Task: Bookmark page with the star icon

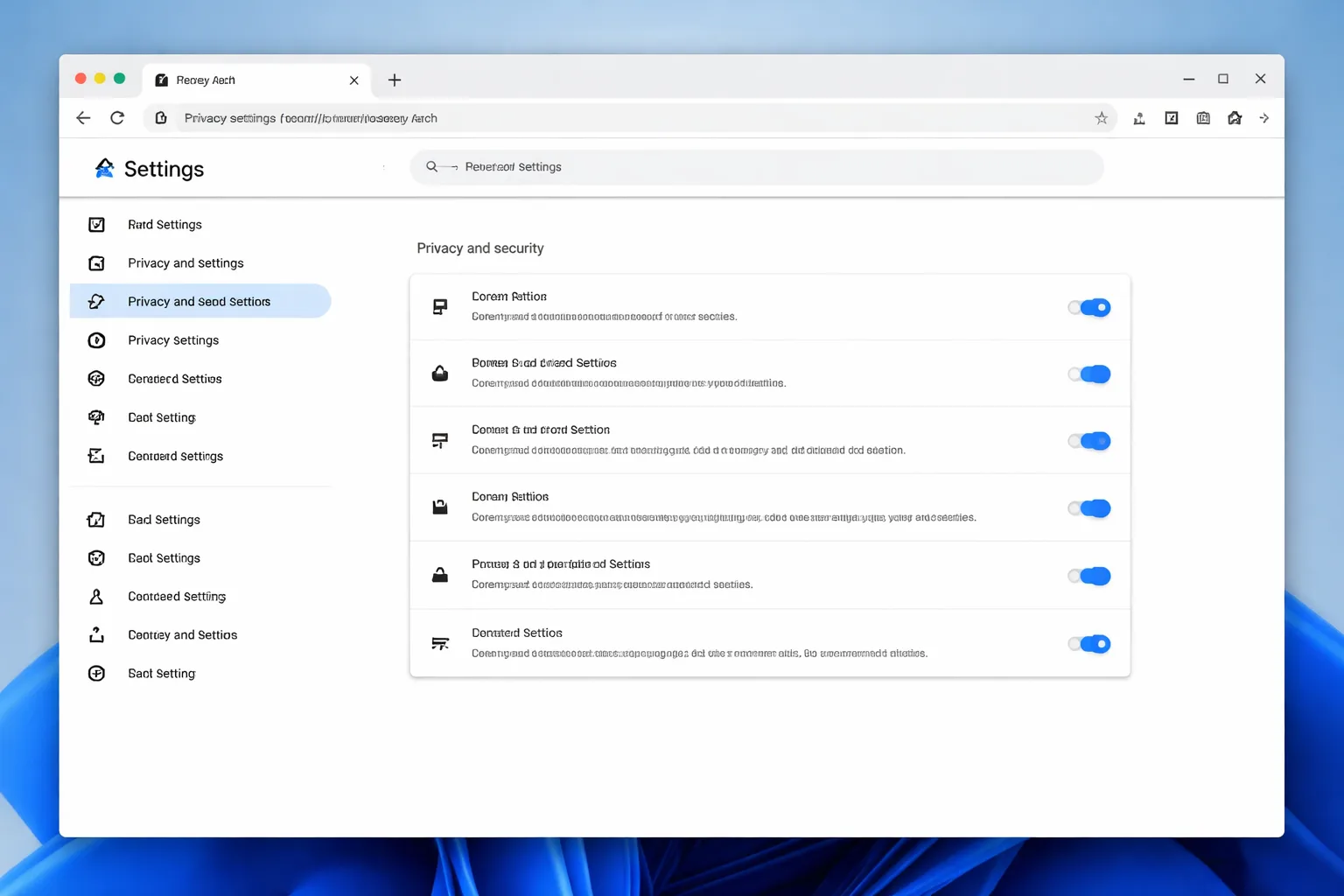Action: pyautogui.click(x=1101, y=118)
